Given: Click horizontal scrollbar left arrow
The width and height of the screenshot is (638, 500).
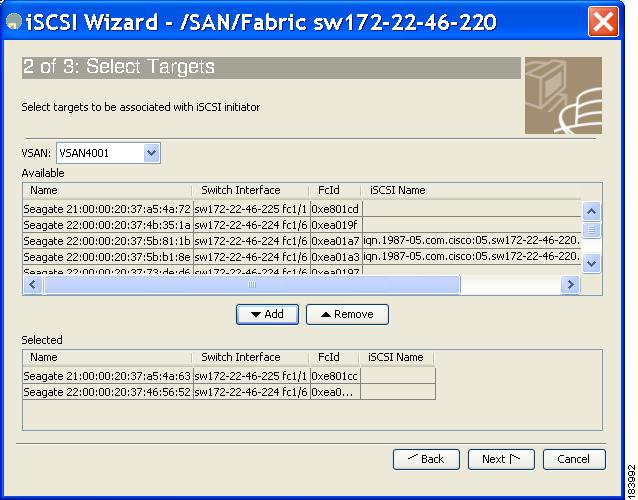Looking at the screenshot, I should [33, 284].
